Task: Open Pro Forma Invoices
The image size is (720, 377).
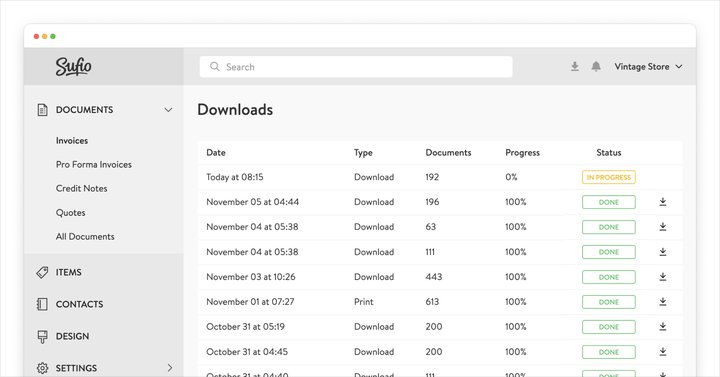Action: [x=94, y=164]
